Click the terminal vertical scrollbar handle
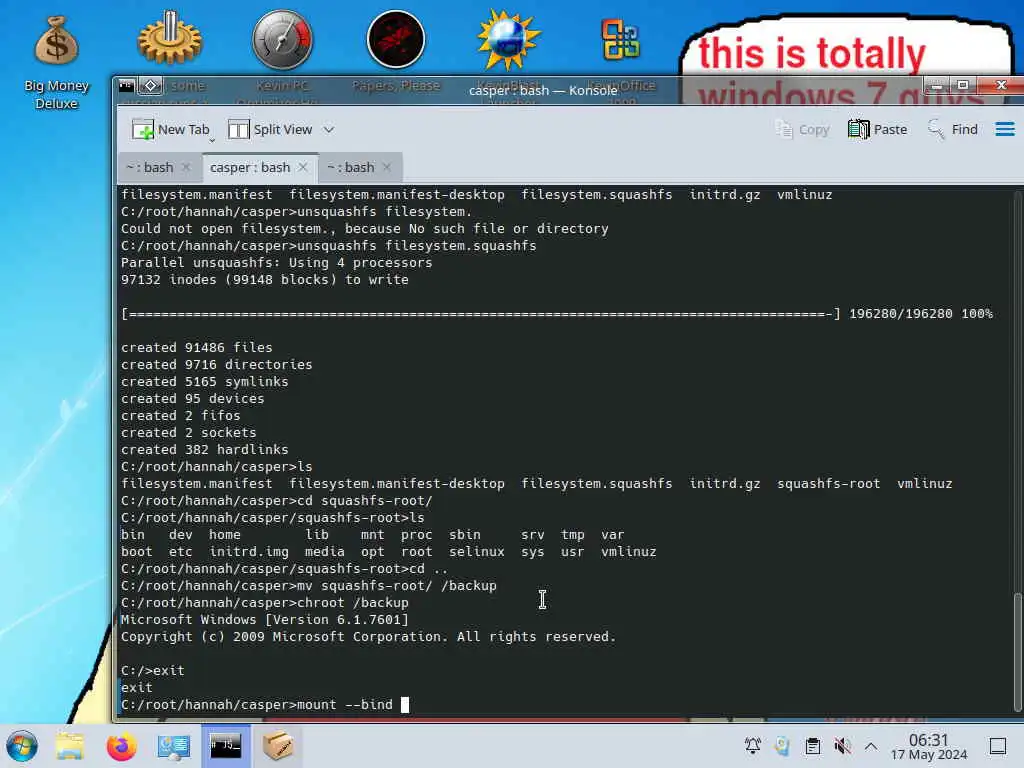The width and height of the screenshot is (1024, 768). pos(1017,652)
